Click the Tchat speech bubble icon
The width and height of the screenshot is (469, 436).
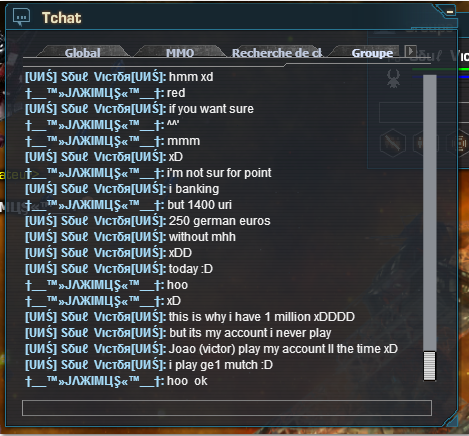(x=21, y=17)
